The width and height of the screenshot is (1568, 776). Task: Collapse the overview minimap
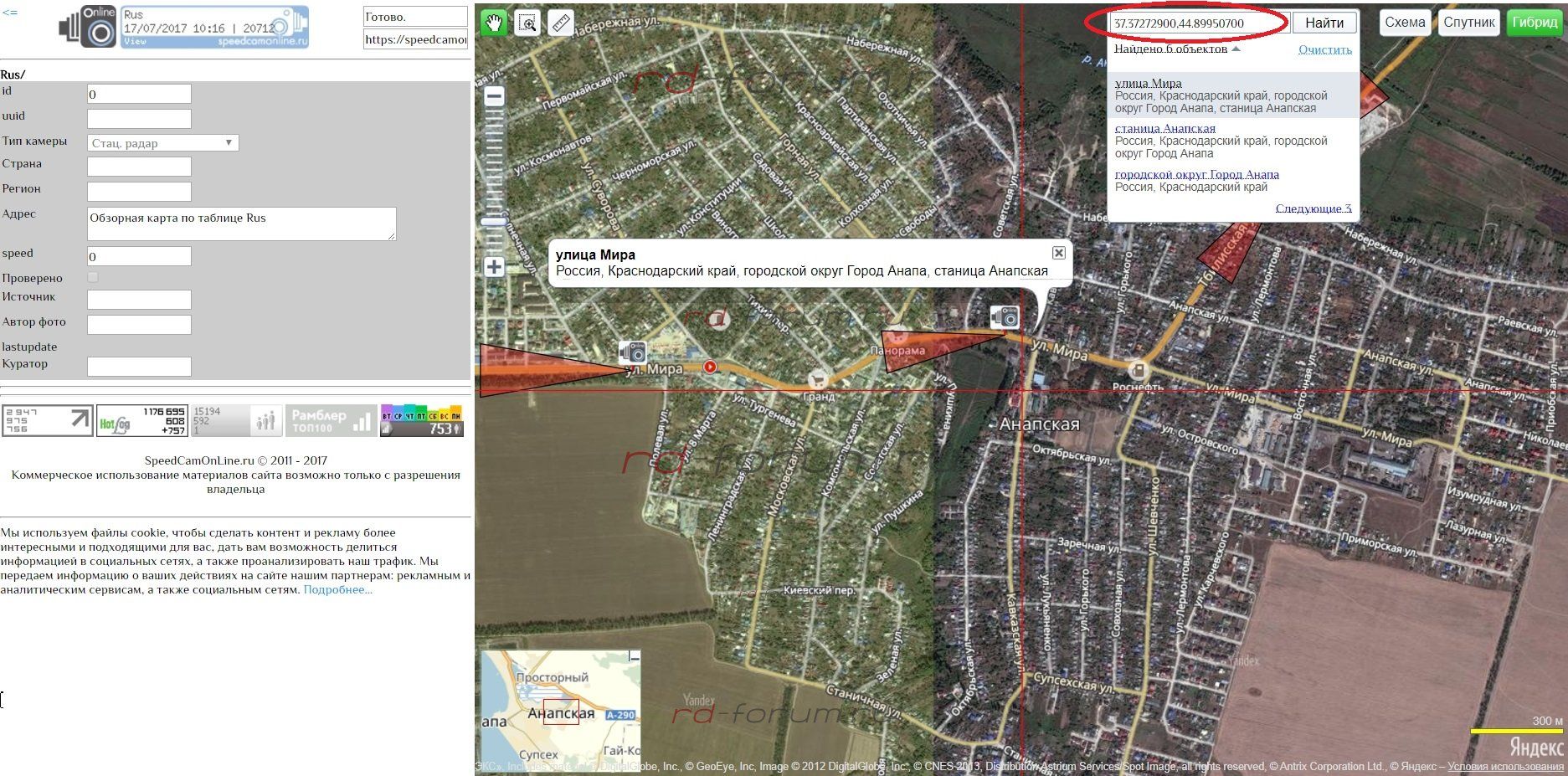click(634, 658)
